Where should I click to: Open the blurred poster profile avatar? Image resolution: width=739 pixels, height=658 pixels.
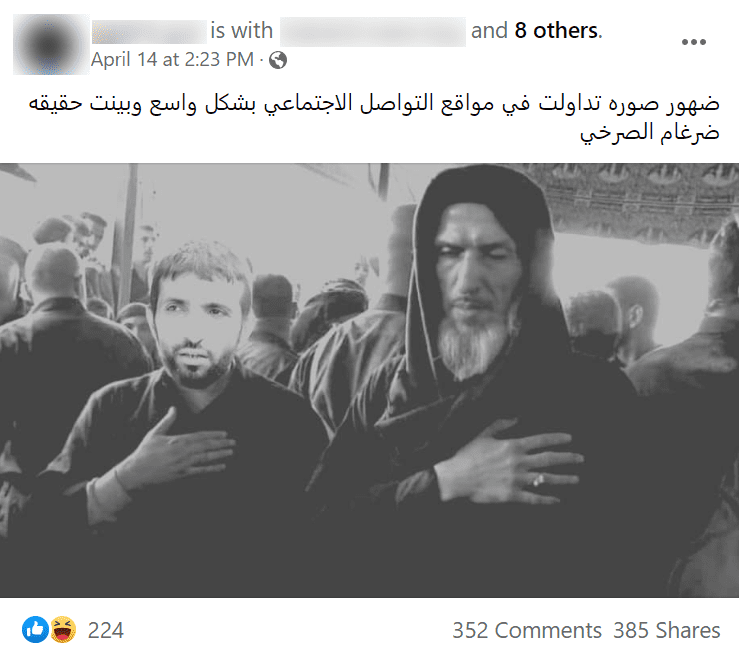(x=51, y=44)
